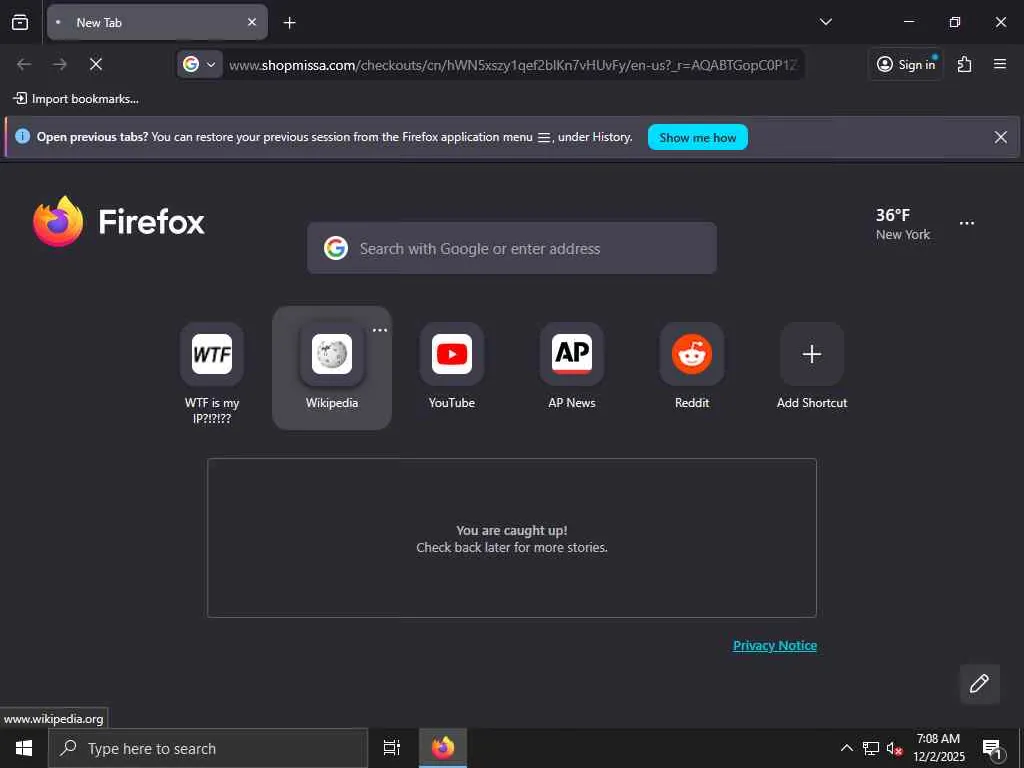Open the Wikipedia shortcut tile

point(332,367)
